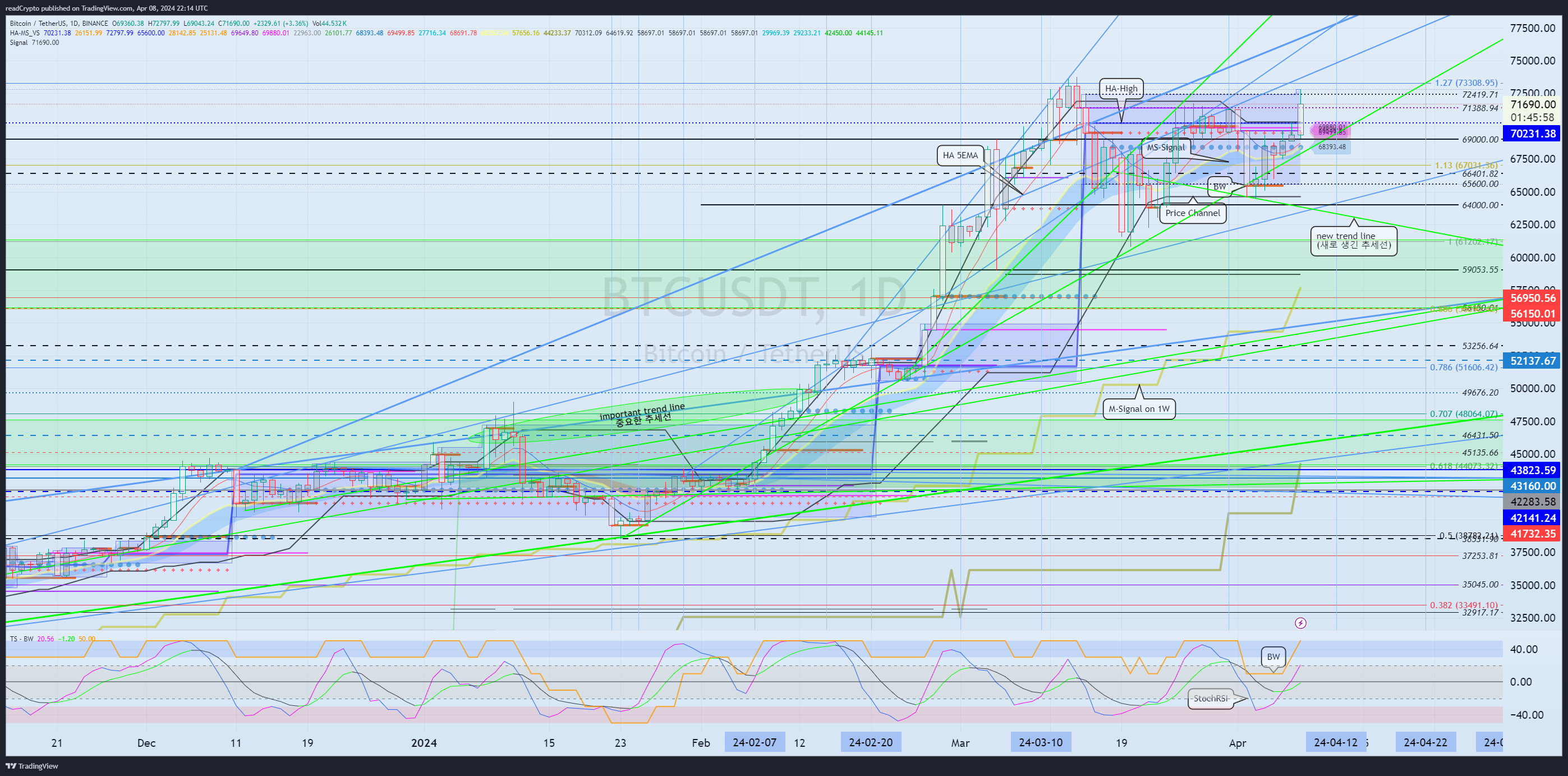Click the StochRSI callout in the indicator pane

point(1210,699)
